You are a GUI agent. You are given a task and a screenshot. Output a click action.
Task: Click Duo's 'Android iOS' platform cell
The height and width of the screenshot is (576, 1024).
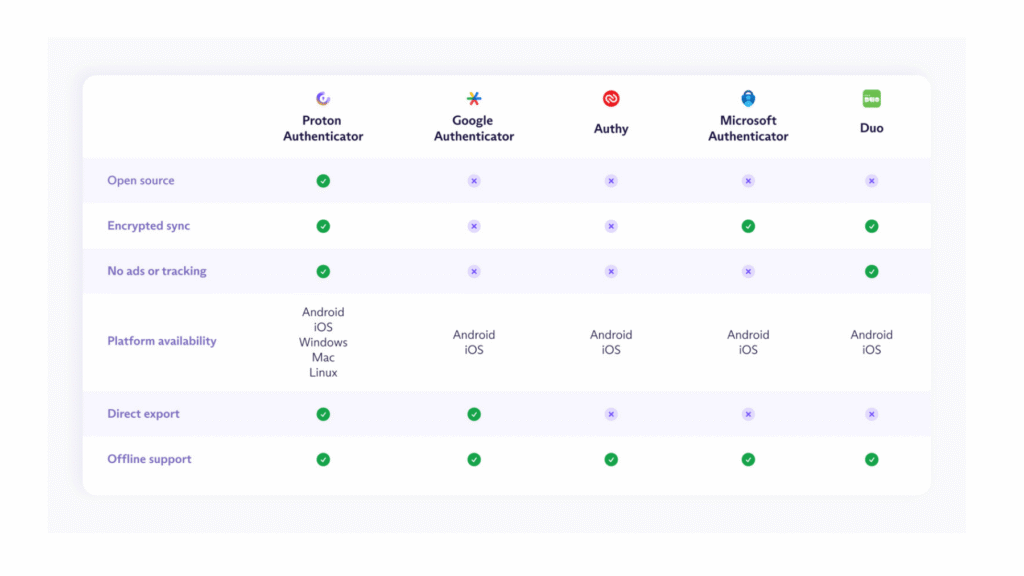click(x=872, y=342)
